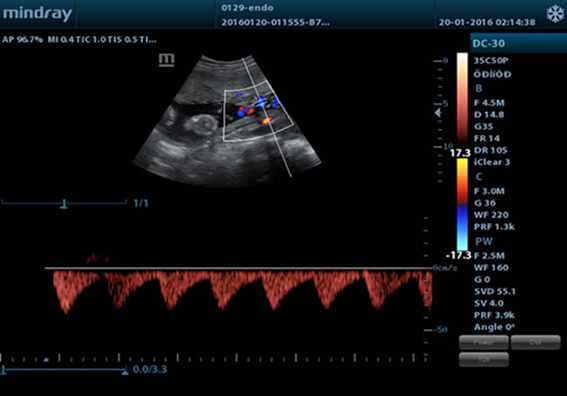Click the snowflake freeze icon

tap(555, 14)
